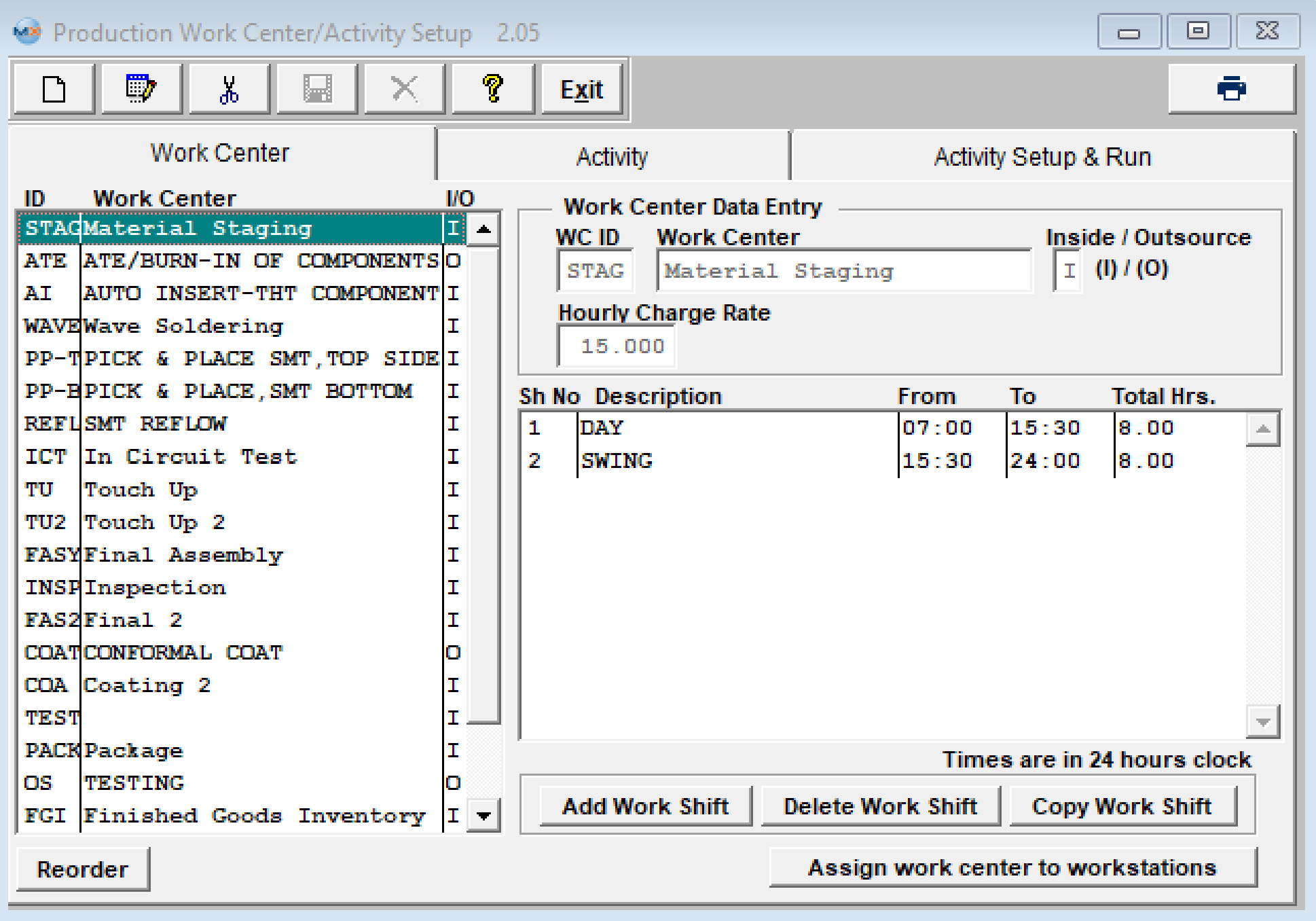Click Delete Work Shift button

880,806
